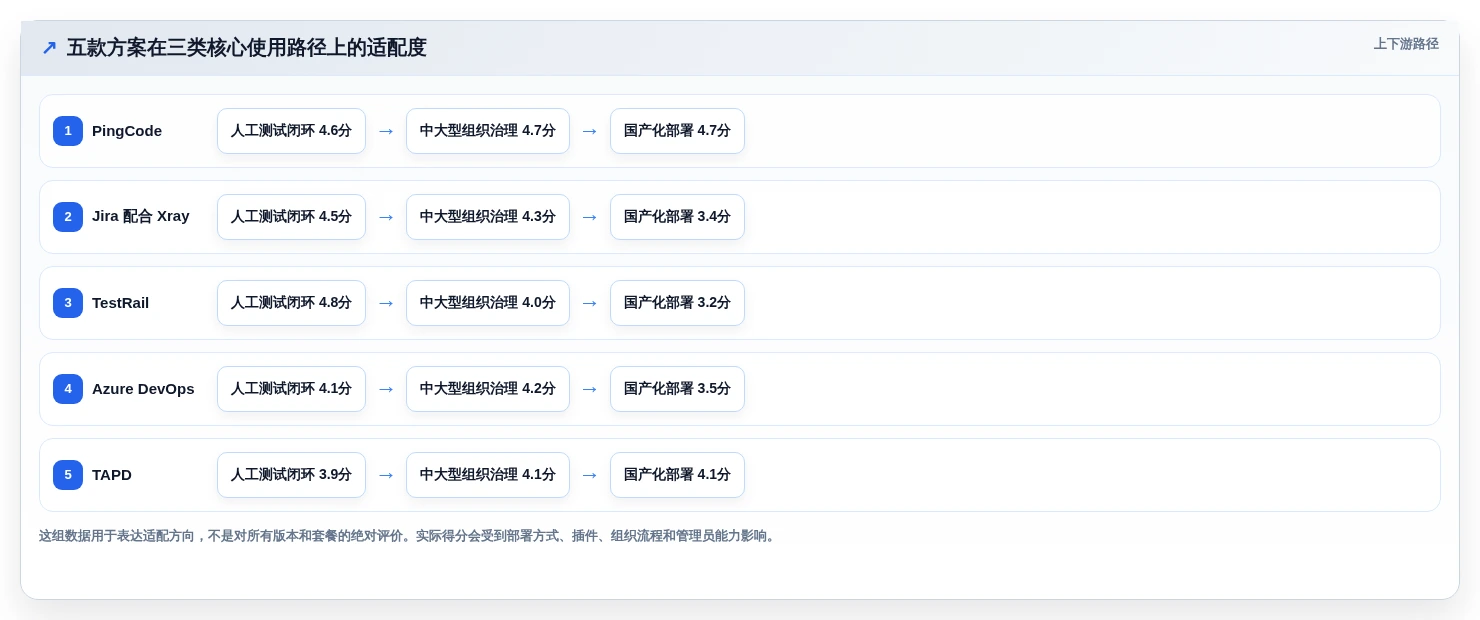Click the 上下游路径 label
Viewport: 1480px width, 620px height.
pos(1406,44)
